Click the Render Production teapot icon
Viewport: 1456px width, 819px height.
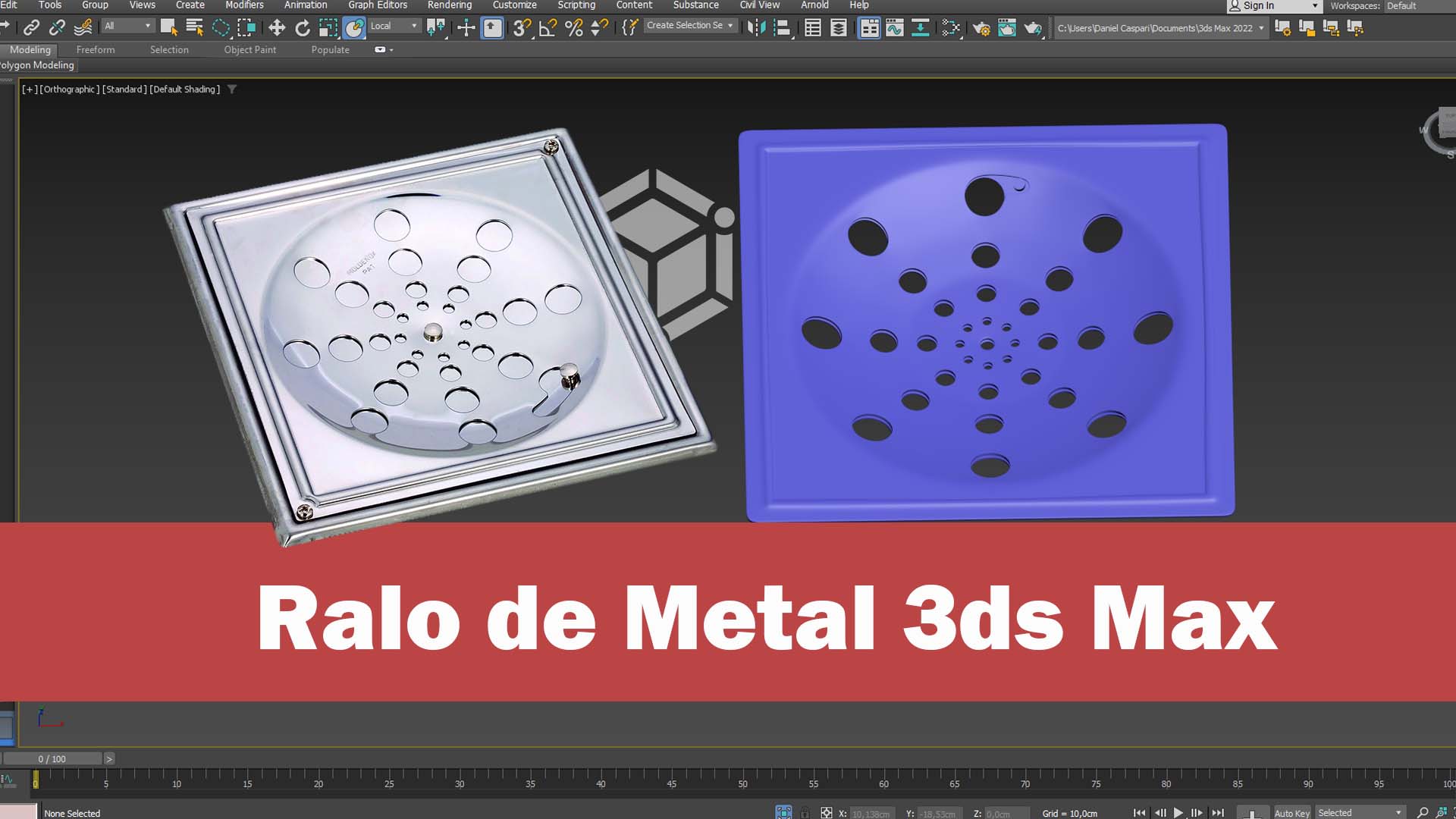click(x=1033, y=28)
